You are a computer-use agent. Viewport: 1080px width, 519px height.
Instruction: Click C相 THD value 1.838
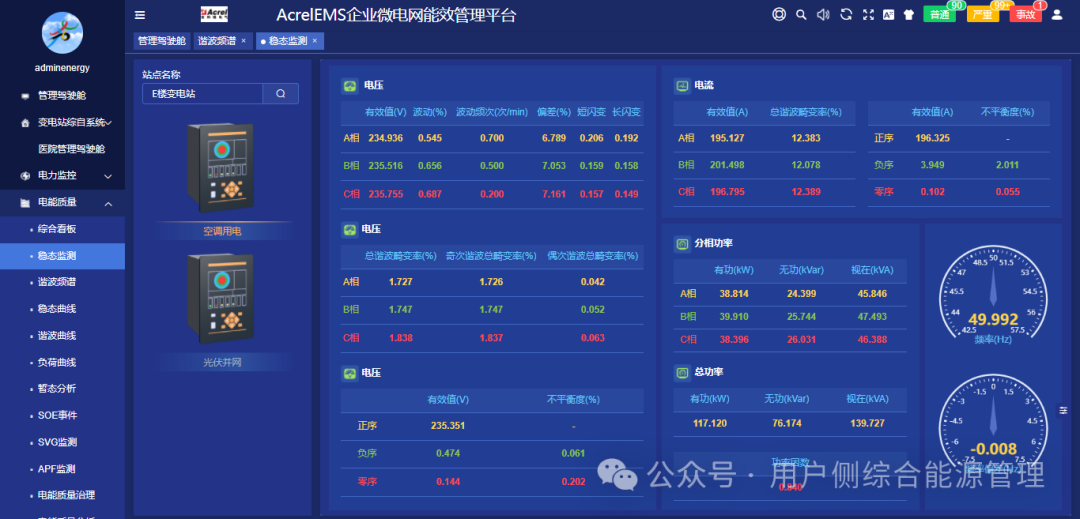click(x=400, y=338)
